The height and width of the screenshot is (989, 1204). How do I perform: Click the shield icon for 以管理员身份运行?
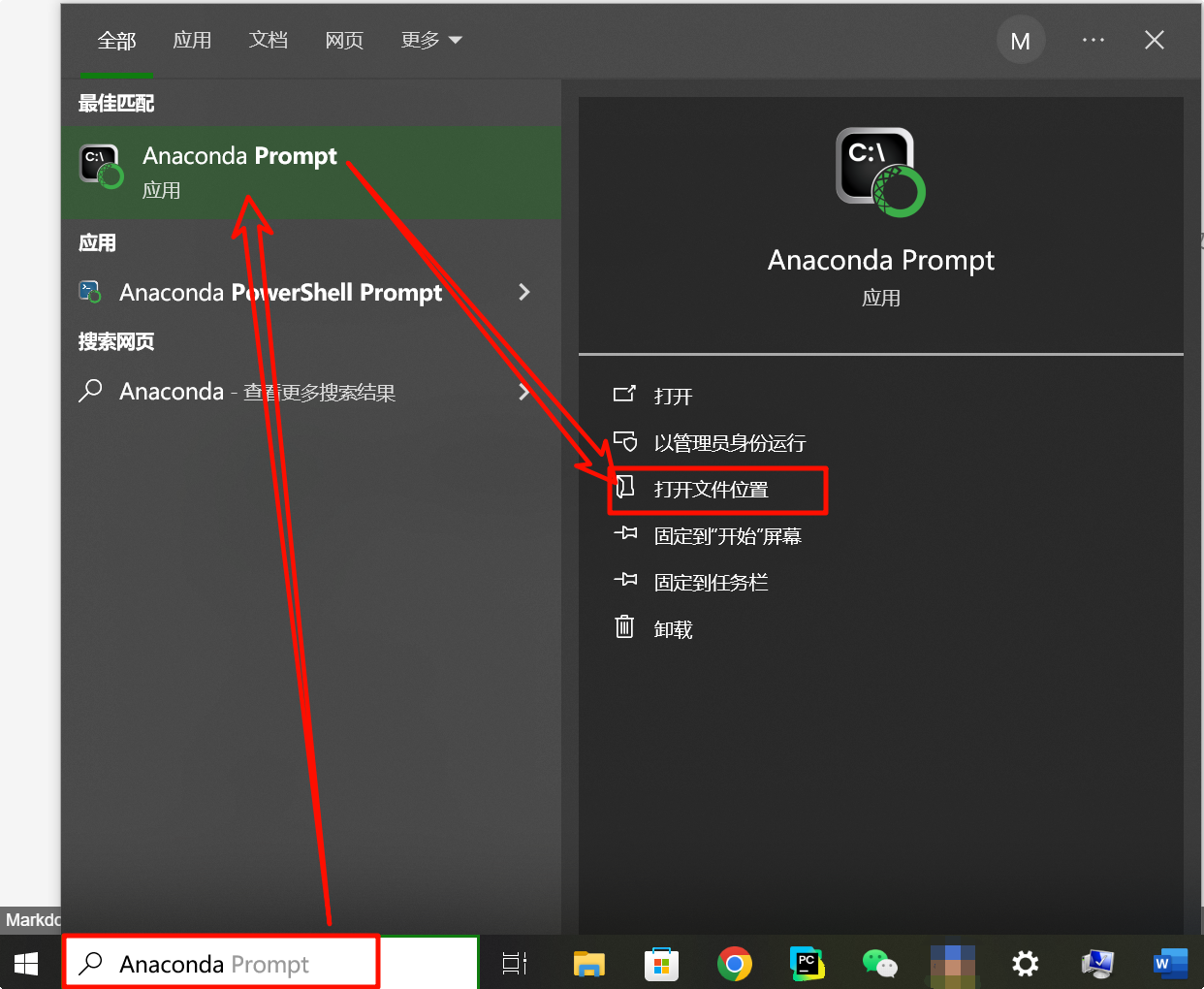click(625, 441)
